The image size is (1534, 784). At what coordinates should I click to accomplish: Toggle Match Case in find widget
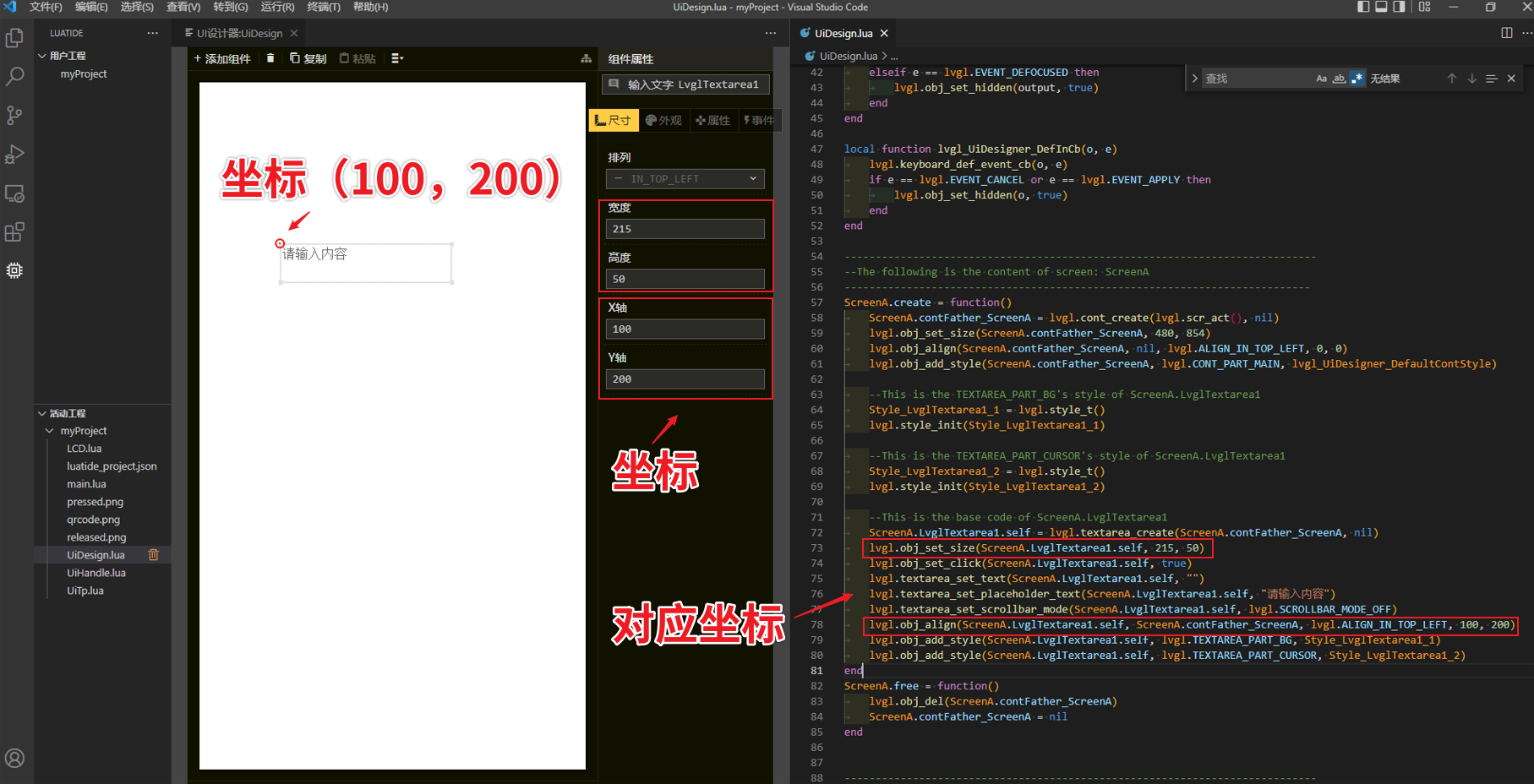(x=1321, y=79)
